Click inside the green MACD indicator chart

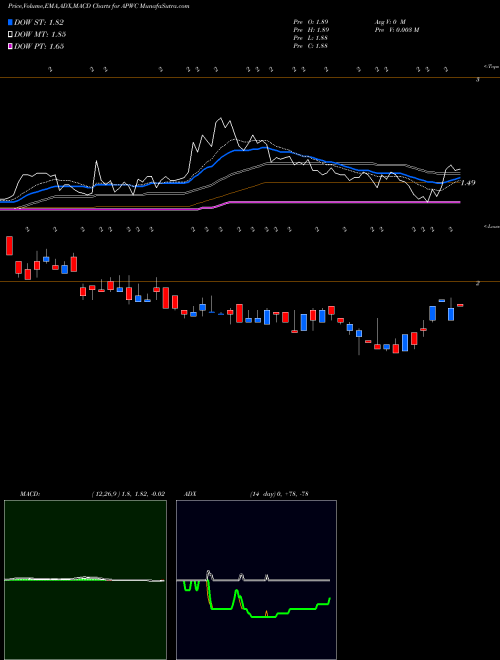tap(85, 580)
